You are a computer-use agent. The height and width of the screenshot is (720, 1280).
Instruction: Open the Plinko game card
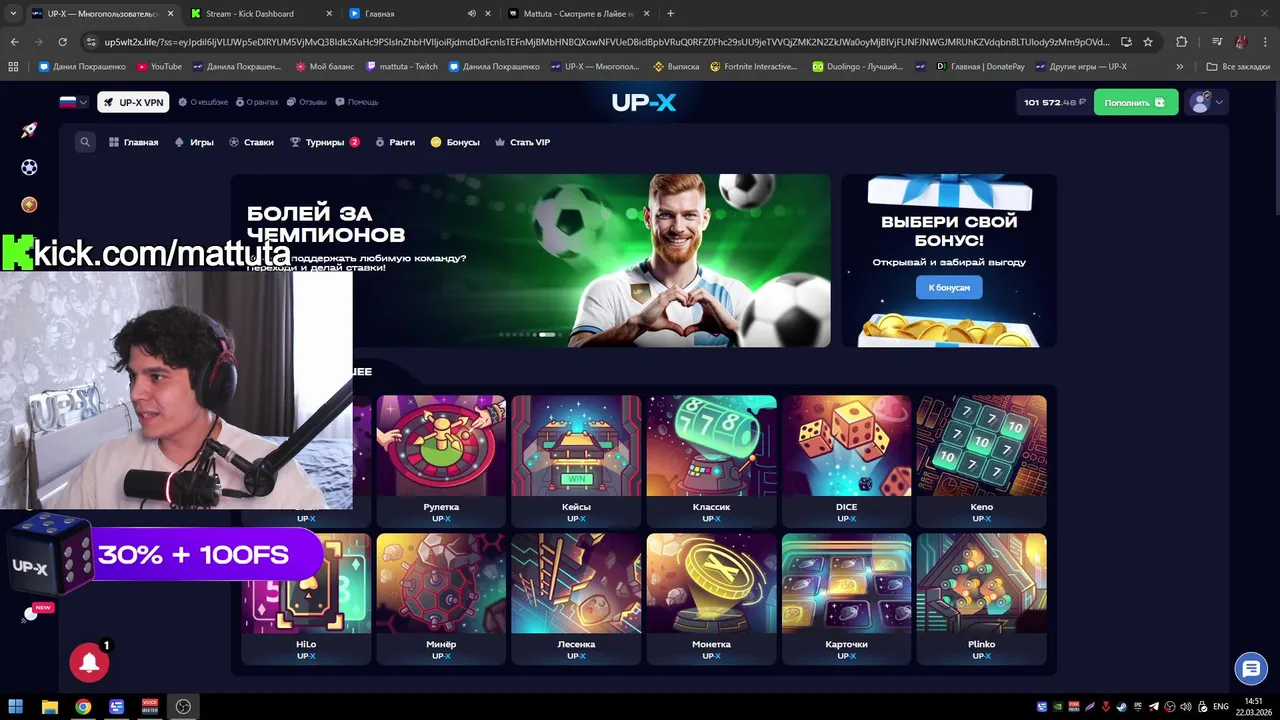[981, 598]
